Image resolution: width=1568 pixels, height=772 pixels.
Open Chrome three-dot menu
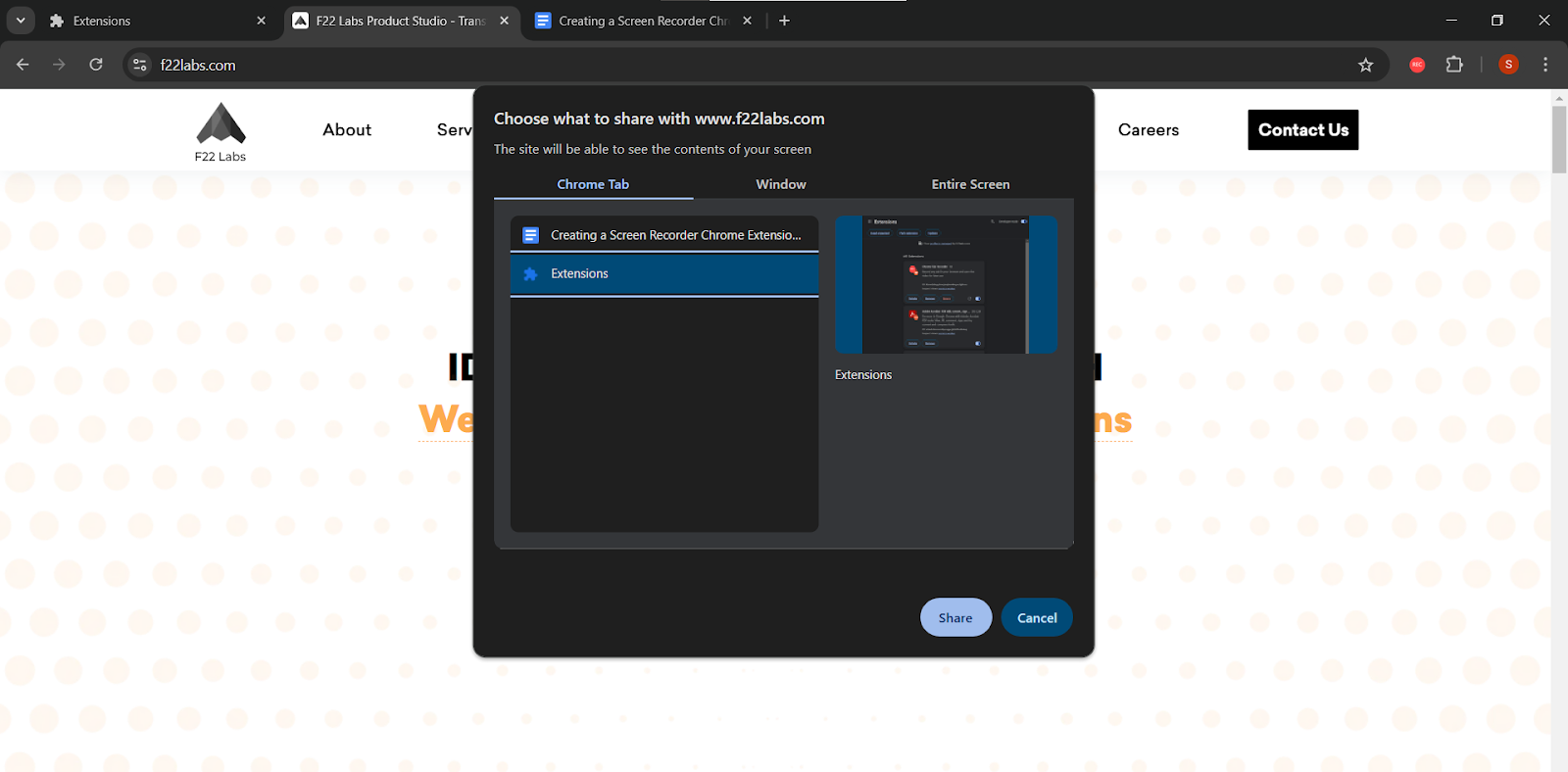(1545, 65)
